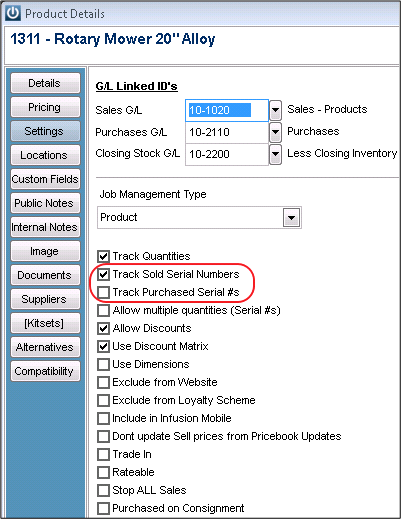401x519 pixels.
Task: Click the Sales - Products description text
Action: (x=327, y=109)
